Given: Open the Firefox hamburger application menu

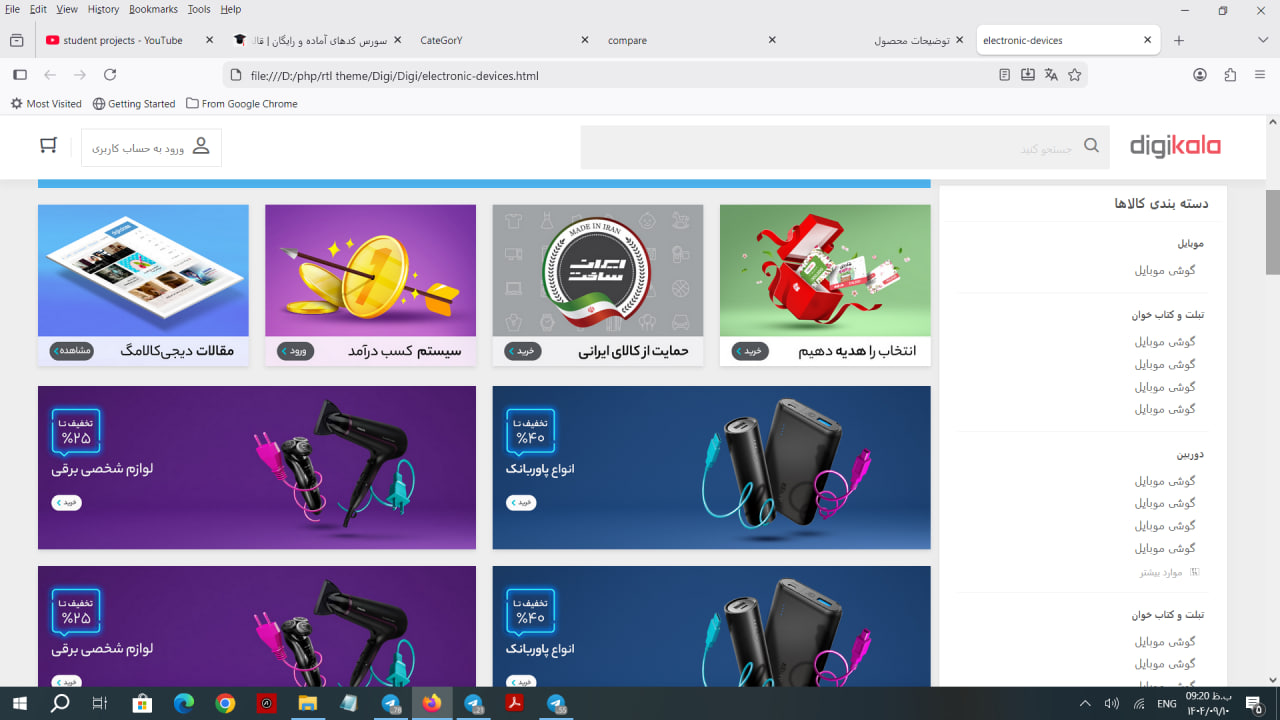Looking at the screenshot, I should point(1260,75).
